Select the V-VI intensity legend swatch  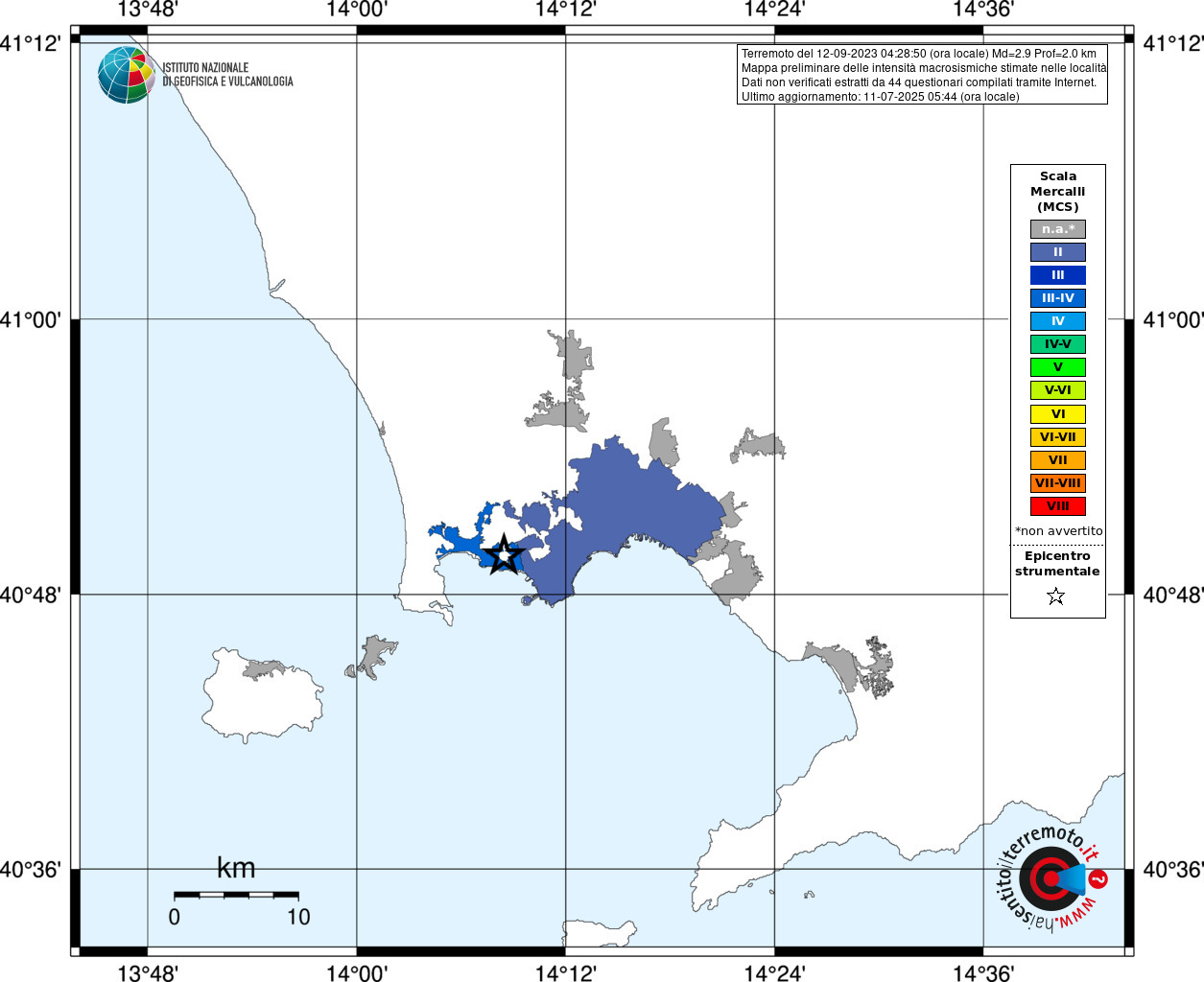[1058, 390]
